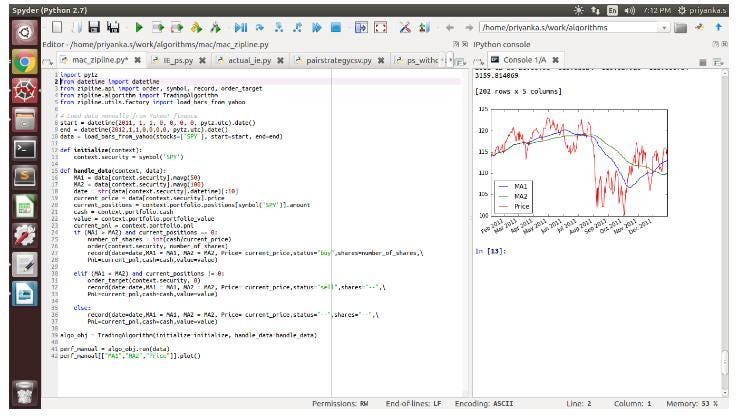Click the Run current cell icon
This screenshot has width=736, height=416.
(158, 27)
